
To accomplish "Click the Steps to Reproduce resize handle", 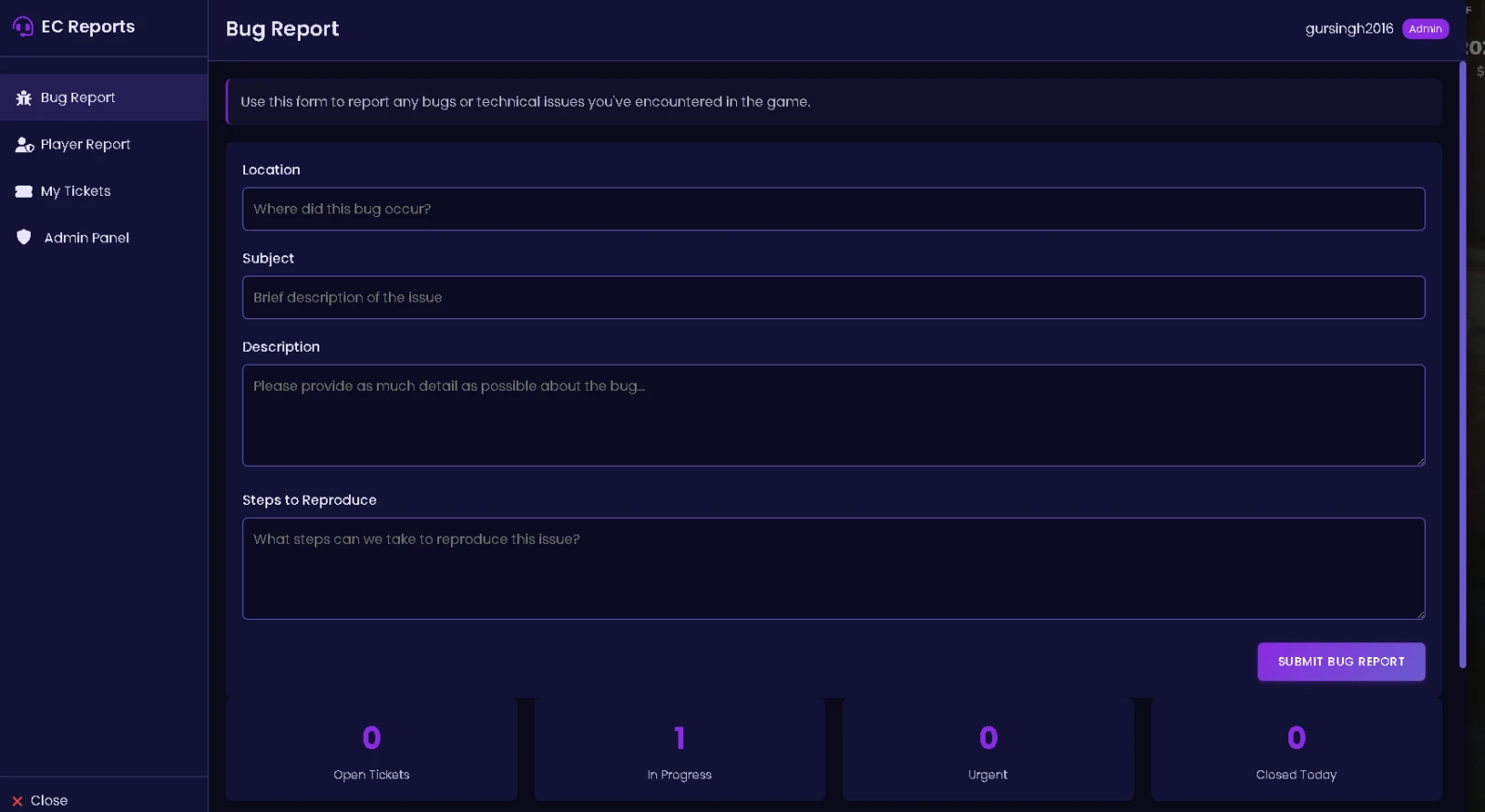I will pyautogui.click(x=1419, y=613).
